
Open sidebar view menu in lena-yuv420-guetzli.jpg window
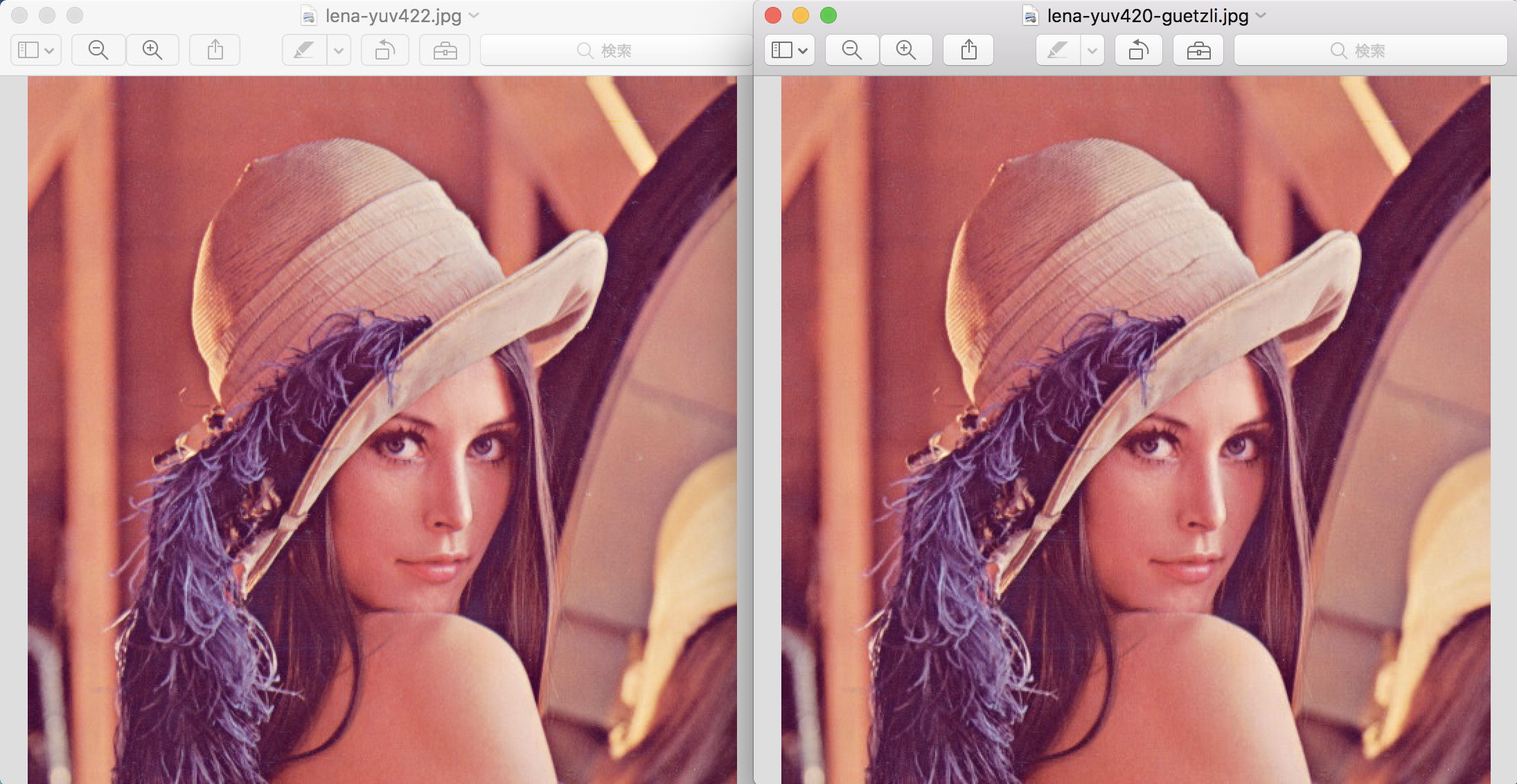(x=790, y=50)
